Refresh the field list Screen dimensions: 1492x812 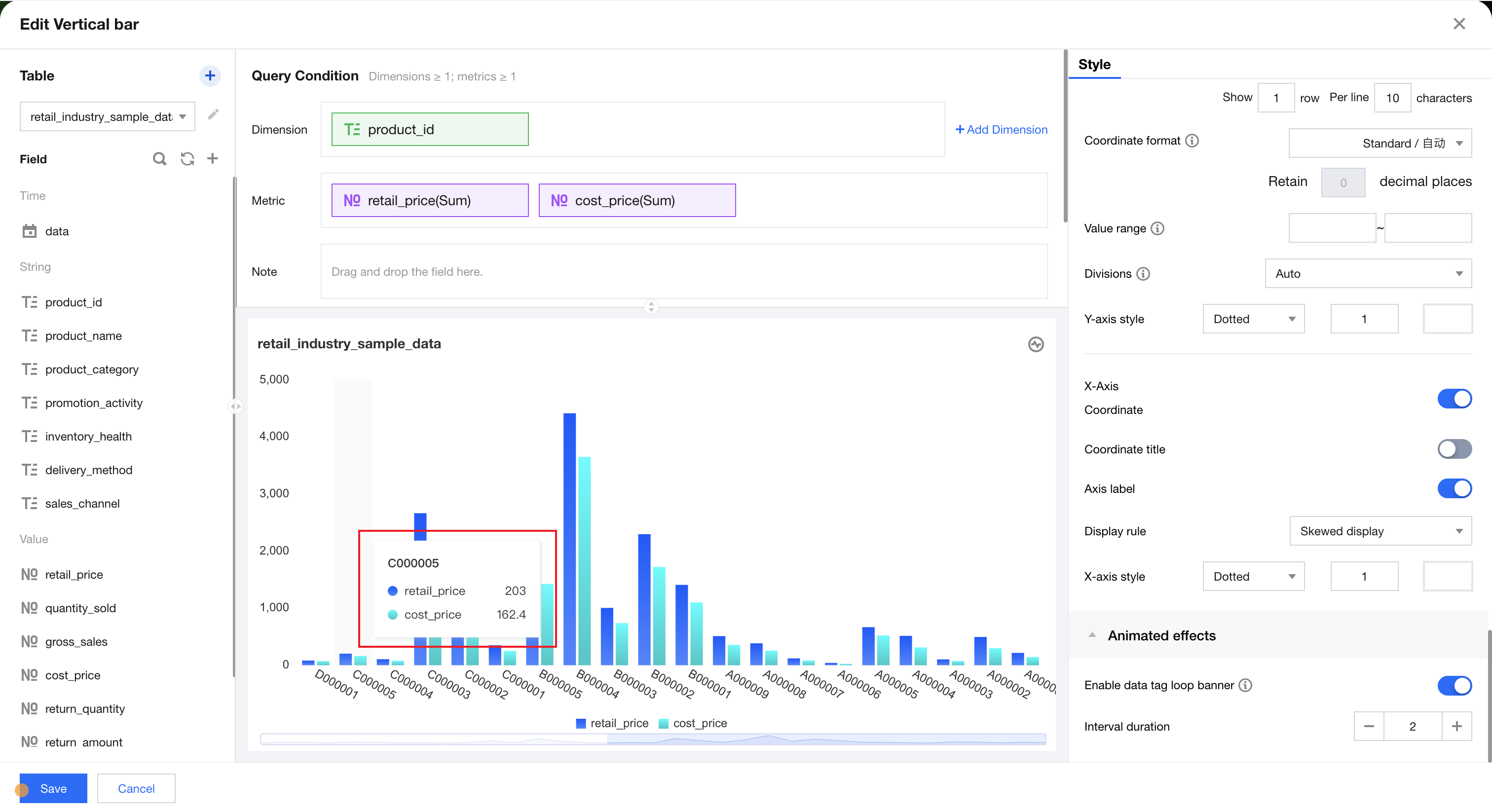[x=186, y=159]
